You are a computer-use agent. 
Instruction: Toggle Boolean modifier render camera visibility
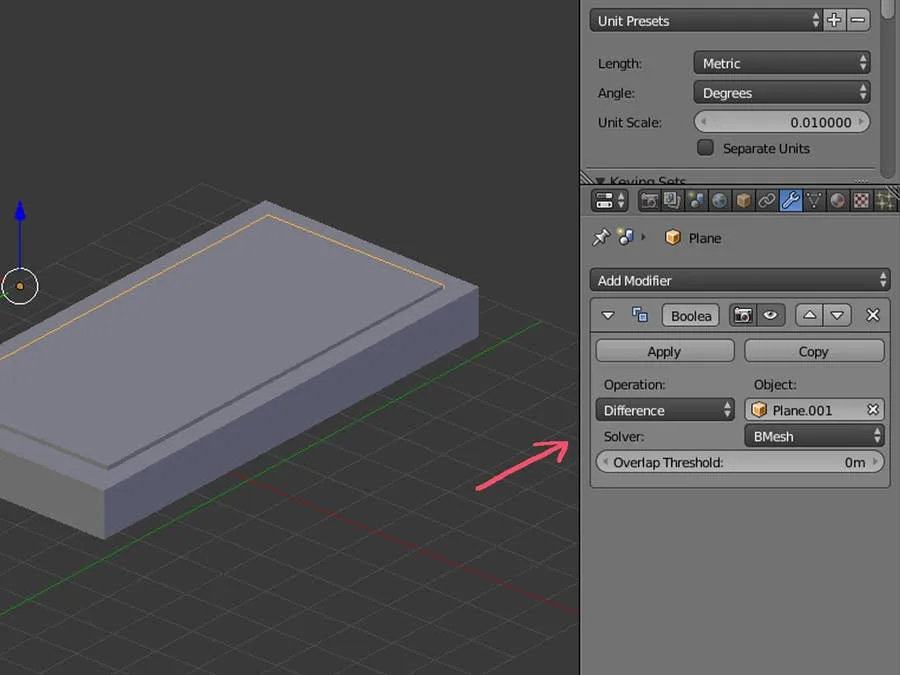point(743,315)
